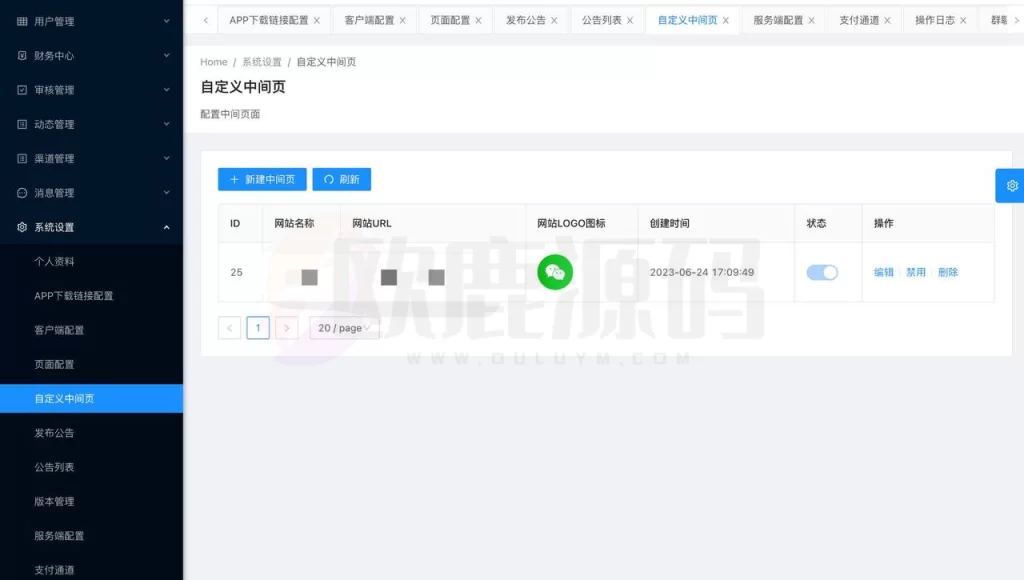Open the 20 / page size dropdown
The height and width of the screenshot is (580, 1024).
coord(344,327)
